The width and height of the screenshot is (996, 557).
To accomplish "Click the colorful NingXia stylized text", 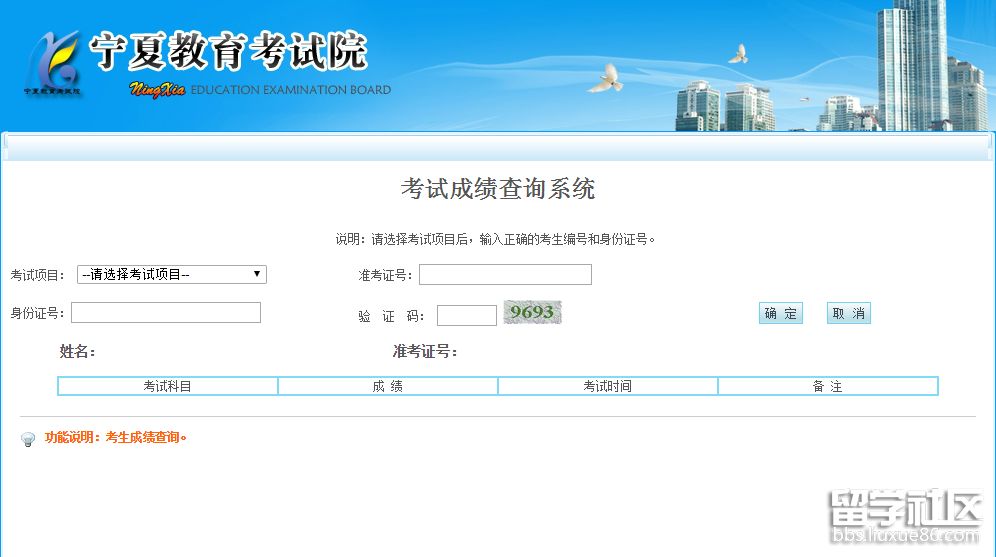I will [157, 90].
